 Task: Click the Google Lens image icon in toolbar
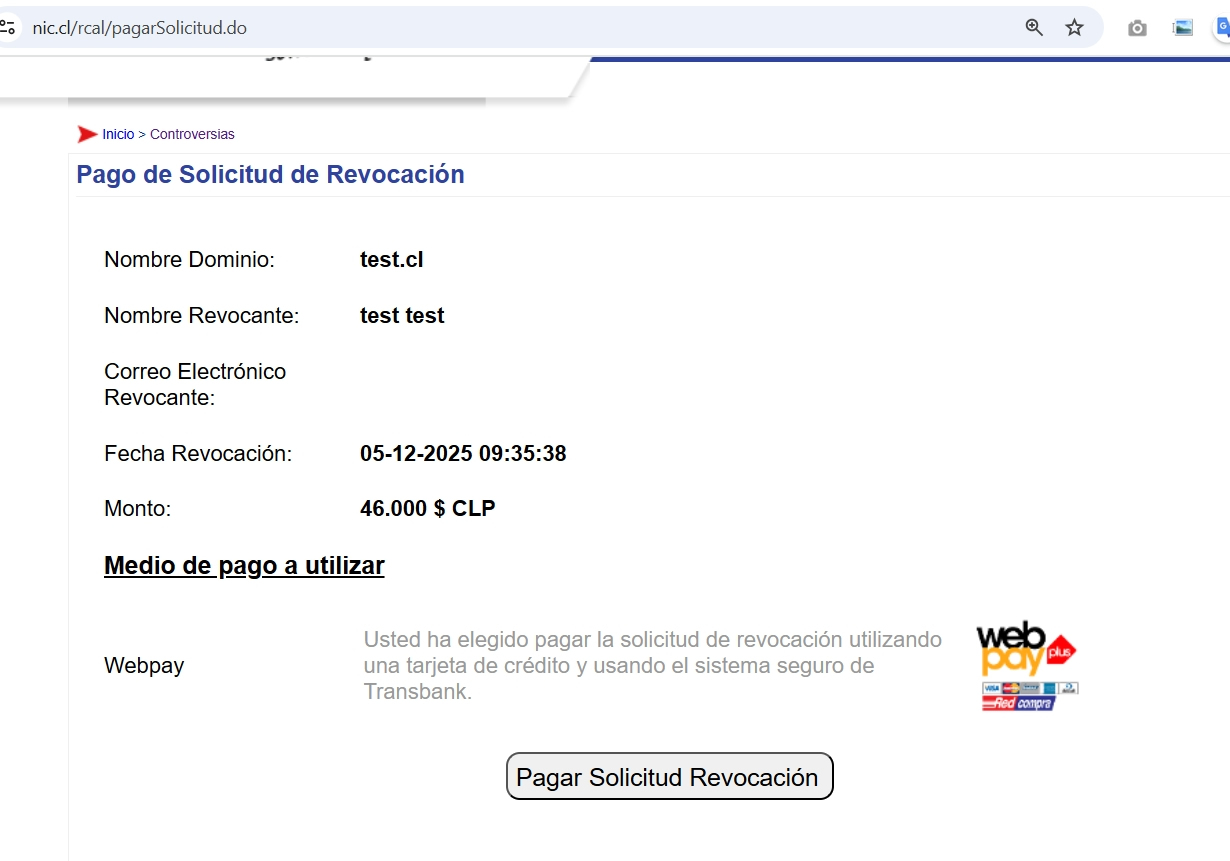tap(1182, 28)
